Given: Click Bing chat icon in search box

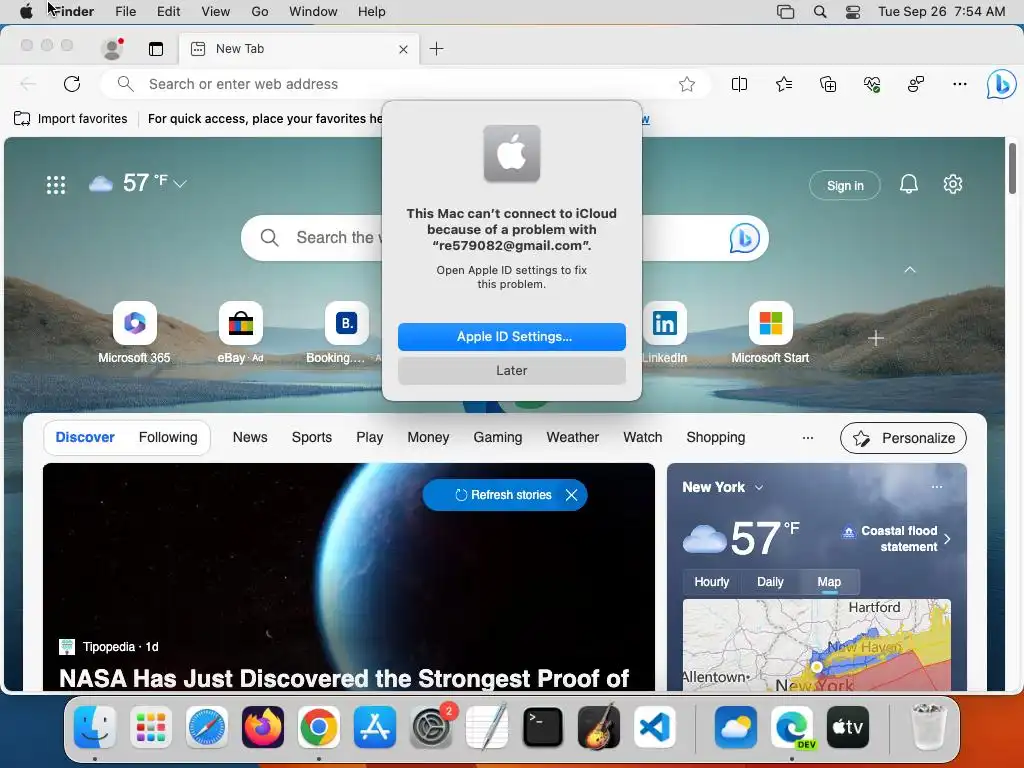Looking at the screenshot, I should 744,238.
